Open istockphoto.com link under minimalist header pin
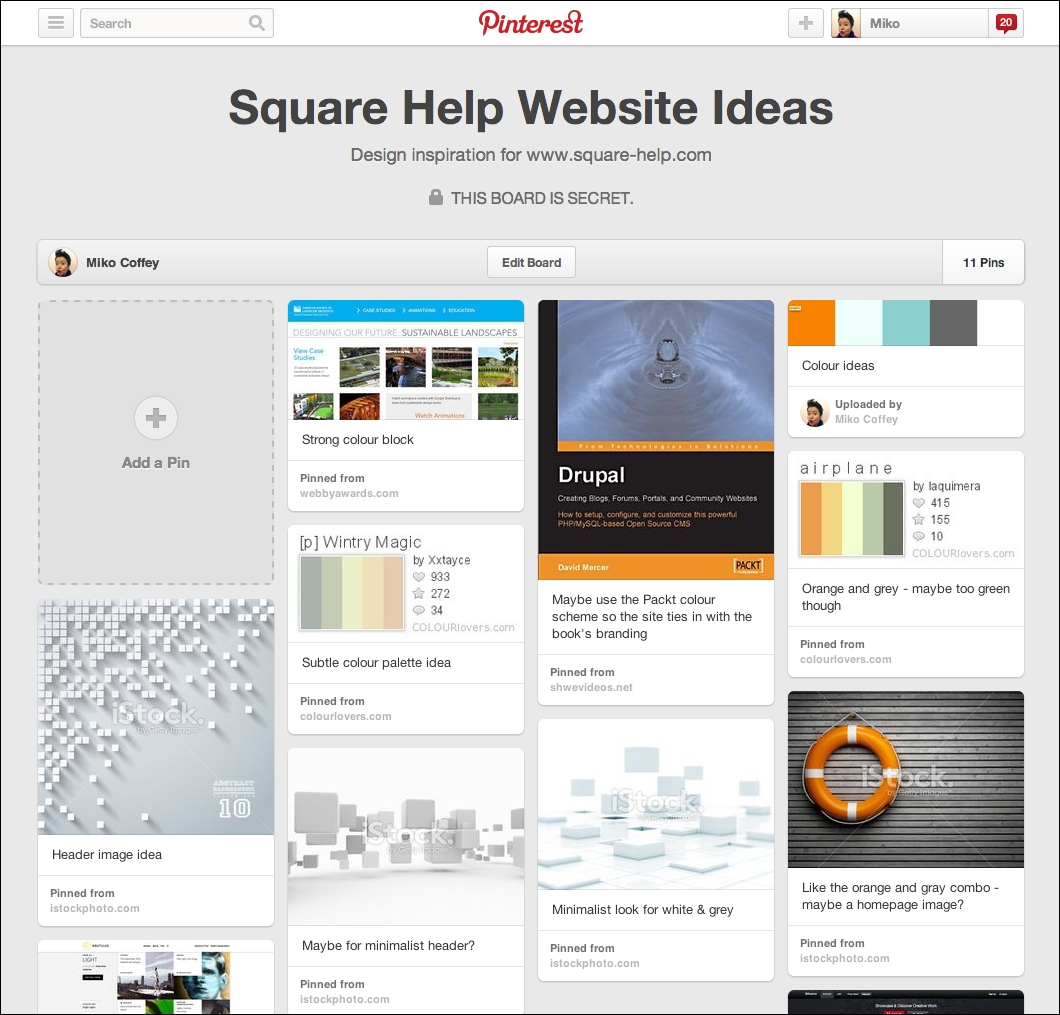Image resolution: width=1060 pixels, height=1015 pixels. click(x=345, y=999)
